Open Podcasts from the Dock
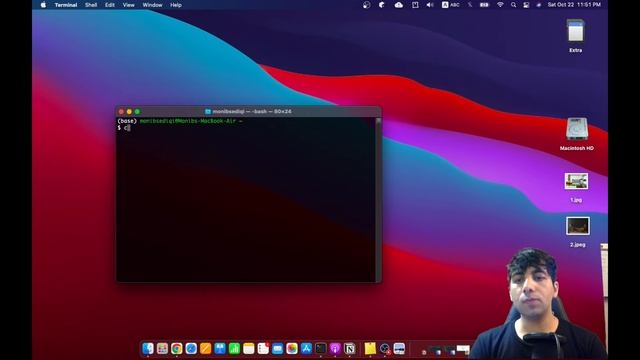 pos(335,348)
